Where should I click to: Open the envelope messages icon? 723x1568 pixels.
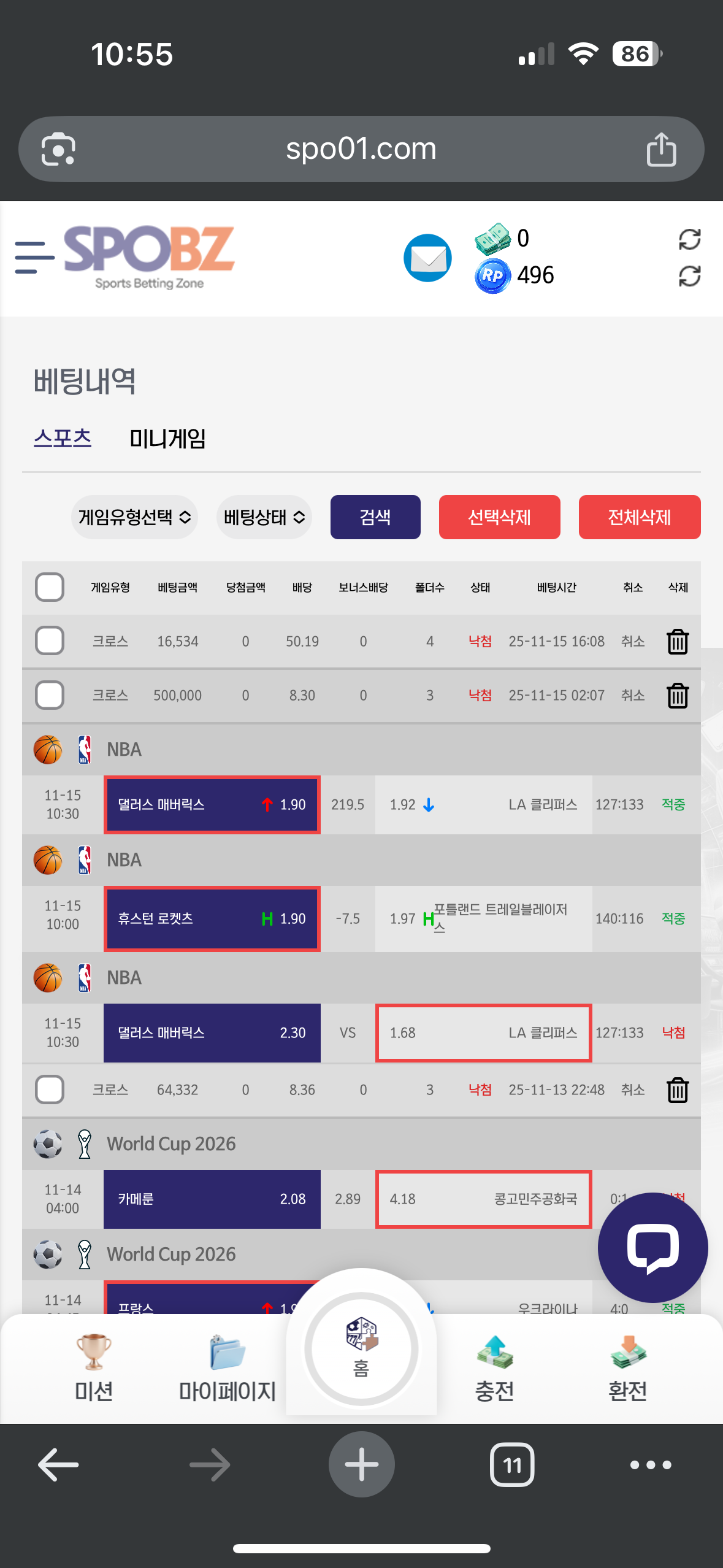coord(427,258)
